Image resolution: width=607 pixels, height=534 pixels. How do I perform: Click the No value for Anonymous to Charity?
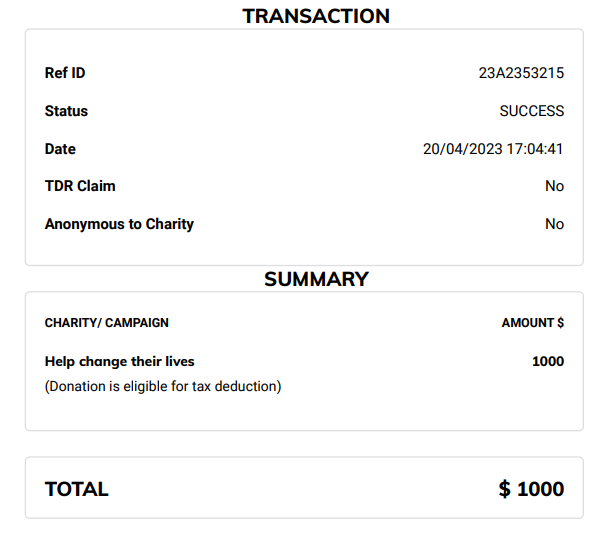click(x=554, y=224)
